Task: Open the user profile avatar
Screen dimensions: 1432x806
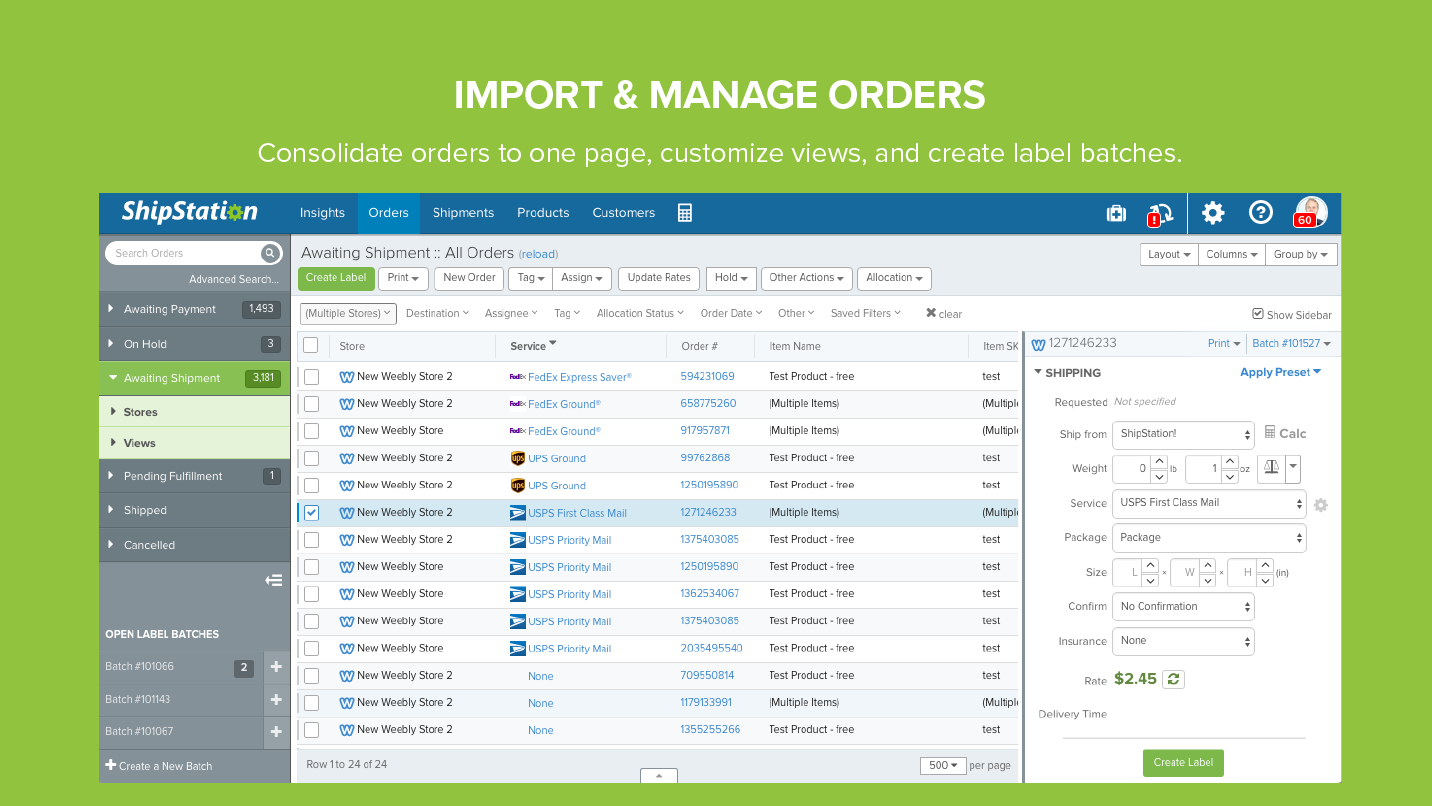Action: (1311, 212)
